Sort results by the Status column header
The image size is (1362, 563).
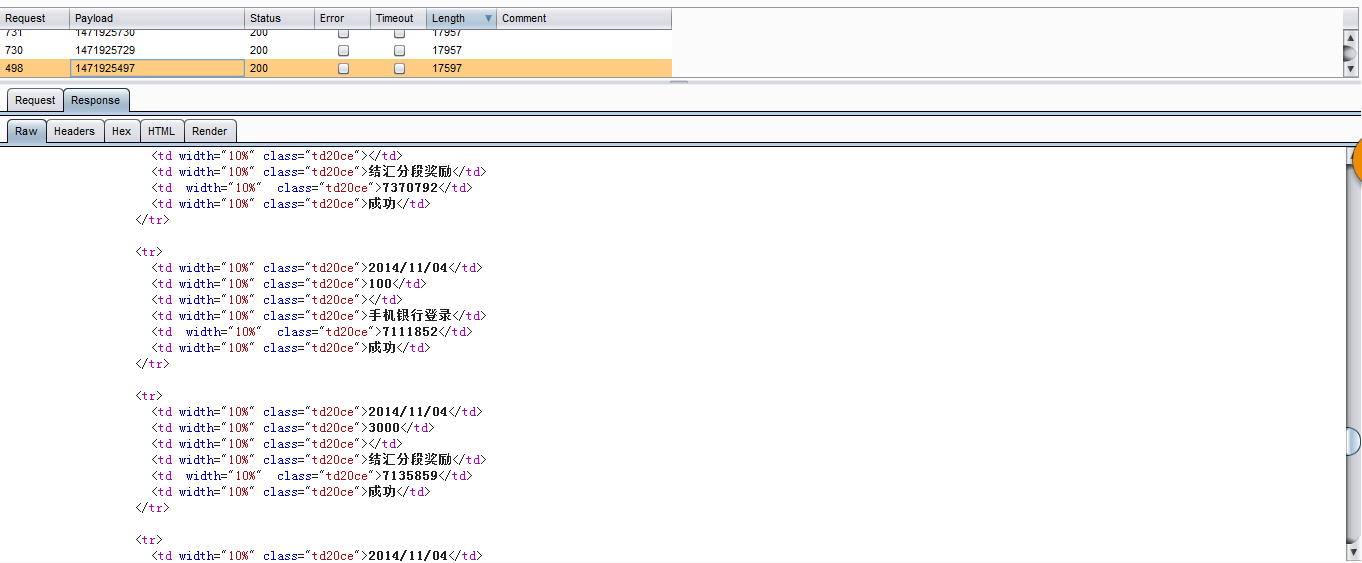tap(279, 18)
